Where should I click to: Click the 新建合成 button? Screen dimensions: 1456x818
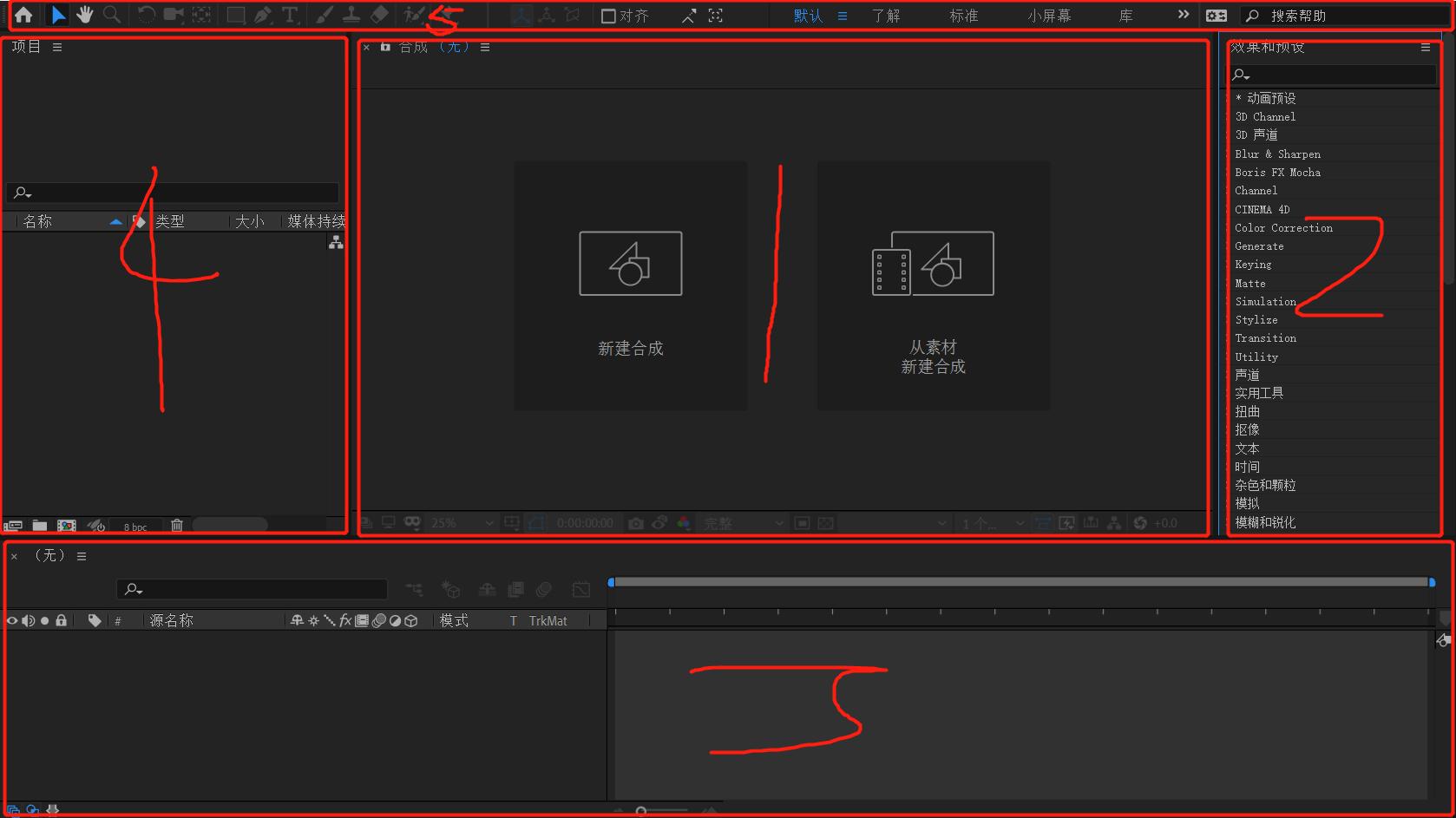631,285
